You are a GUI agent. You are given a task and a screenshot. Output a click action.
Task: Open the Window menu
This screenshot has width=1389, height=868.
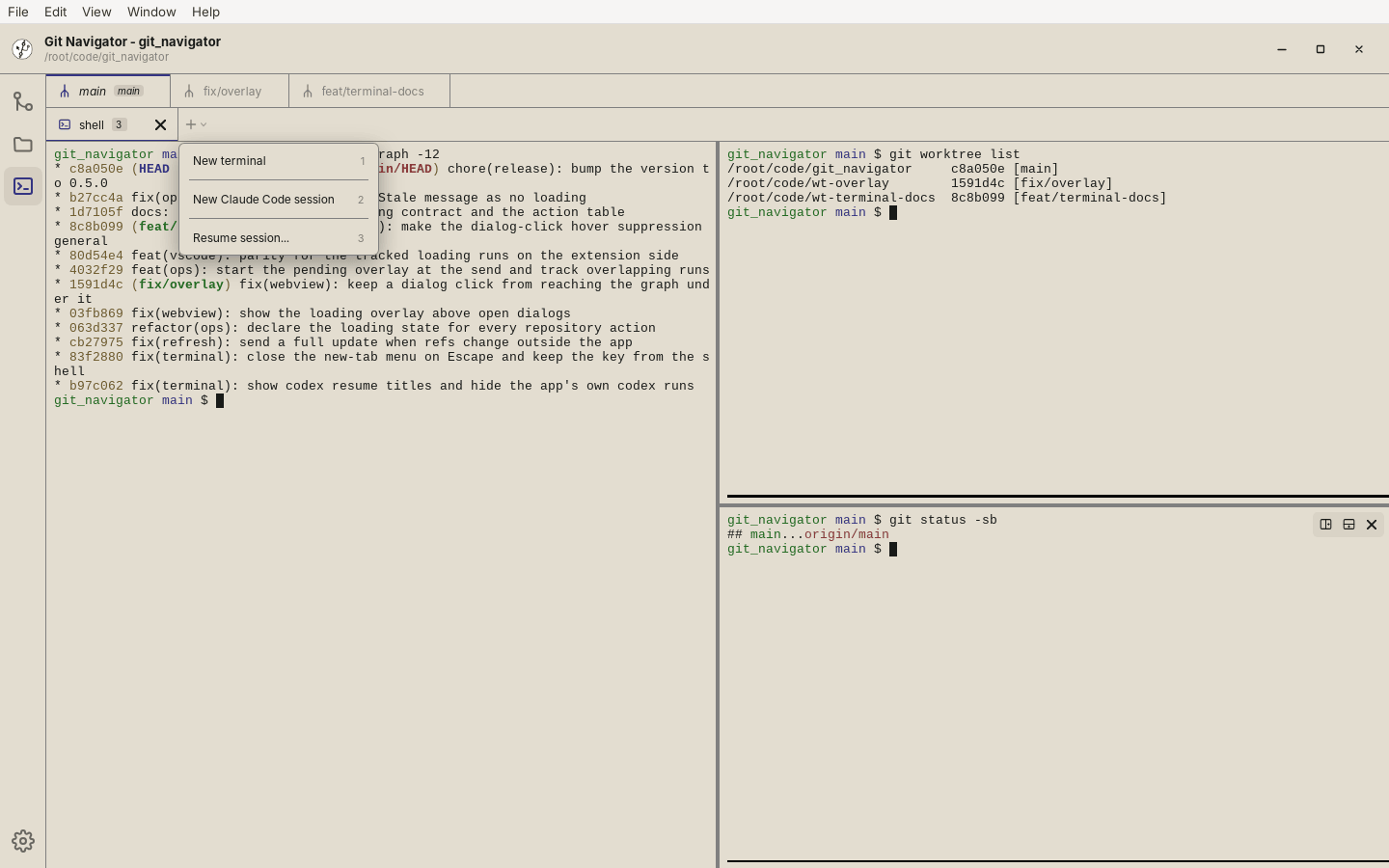151,12
